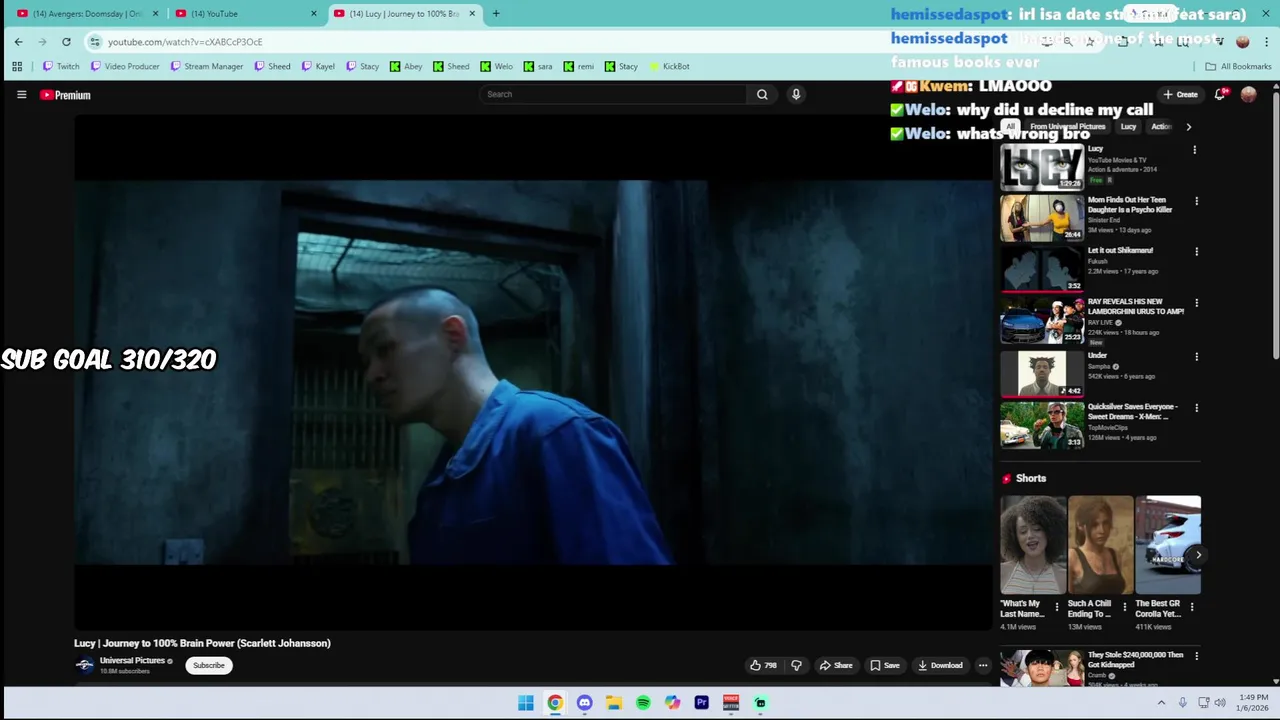
Task: Open a new browser tab
Action: pyautogui.click(x=496, y=14)
